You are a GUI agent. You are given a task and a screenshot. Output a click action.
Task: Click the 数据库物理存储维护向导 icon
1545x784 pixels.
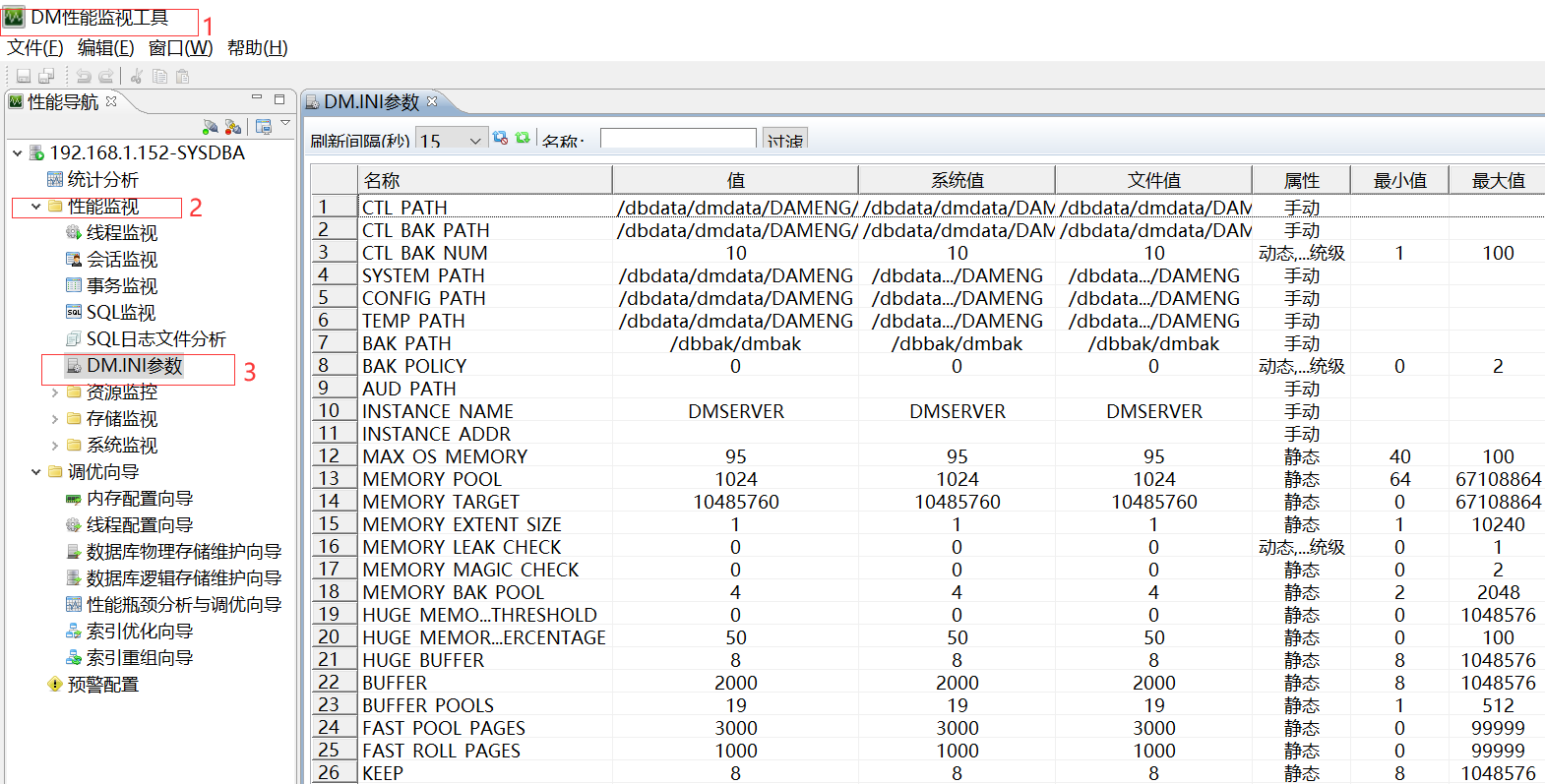point(74,552)
